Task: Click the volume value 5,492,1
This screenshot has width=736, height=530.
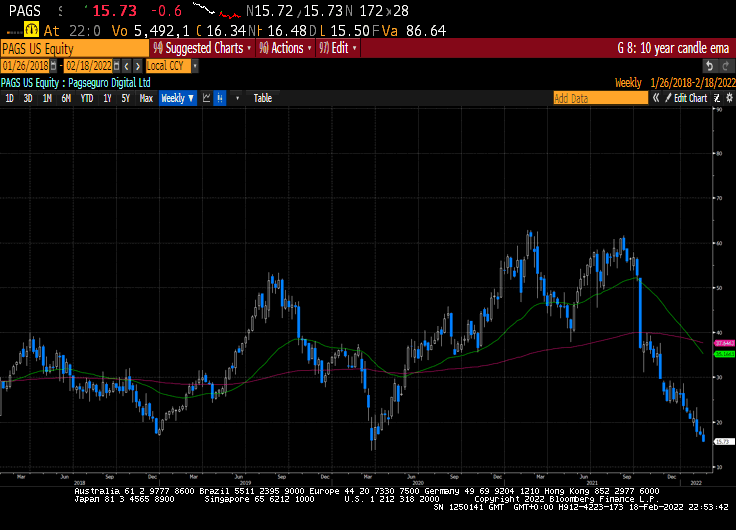Action: tap(161, 31)
